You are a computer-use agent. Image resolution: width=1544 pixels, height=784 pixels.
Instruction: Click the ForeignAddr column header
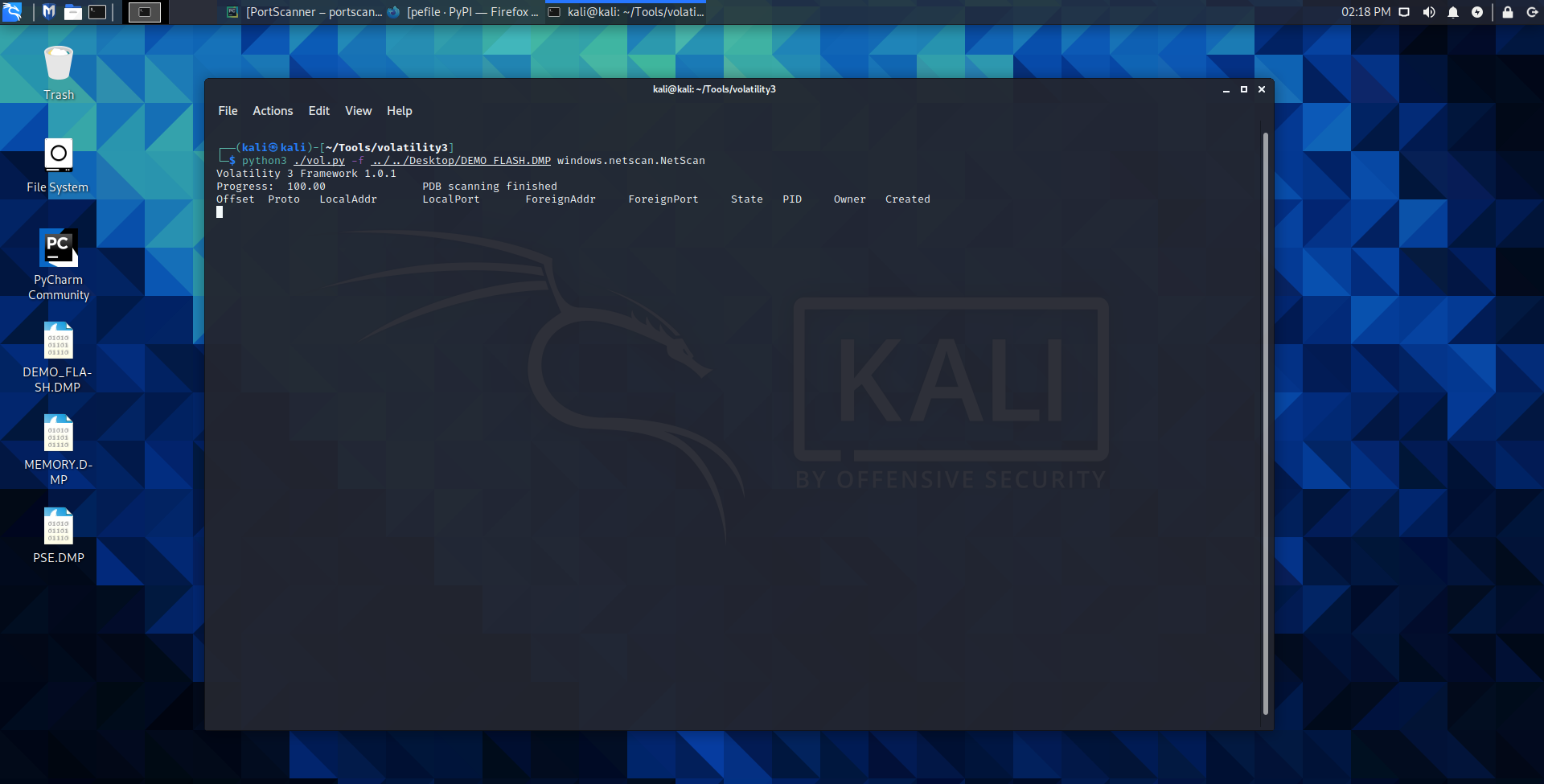click(561, 199)
